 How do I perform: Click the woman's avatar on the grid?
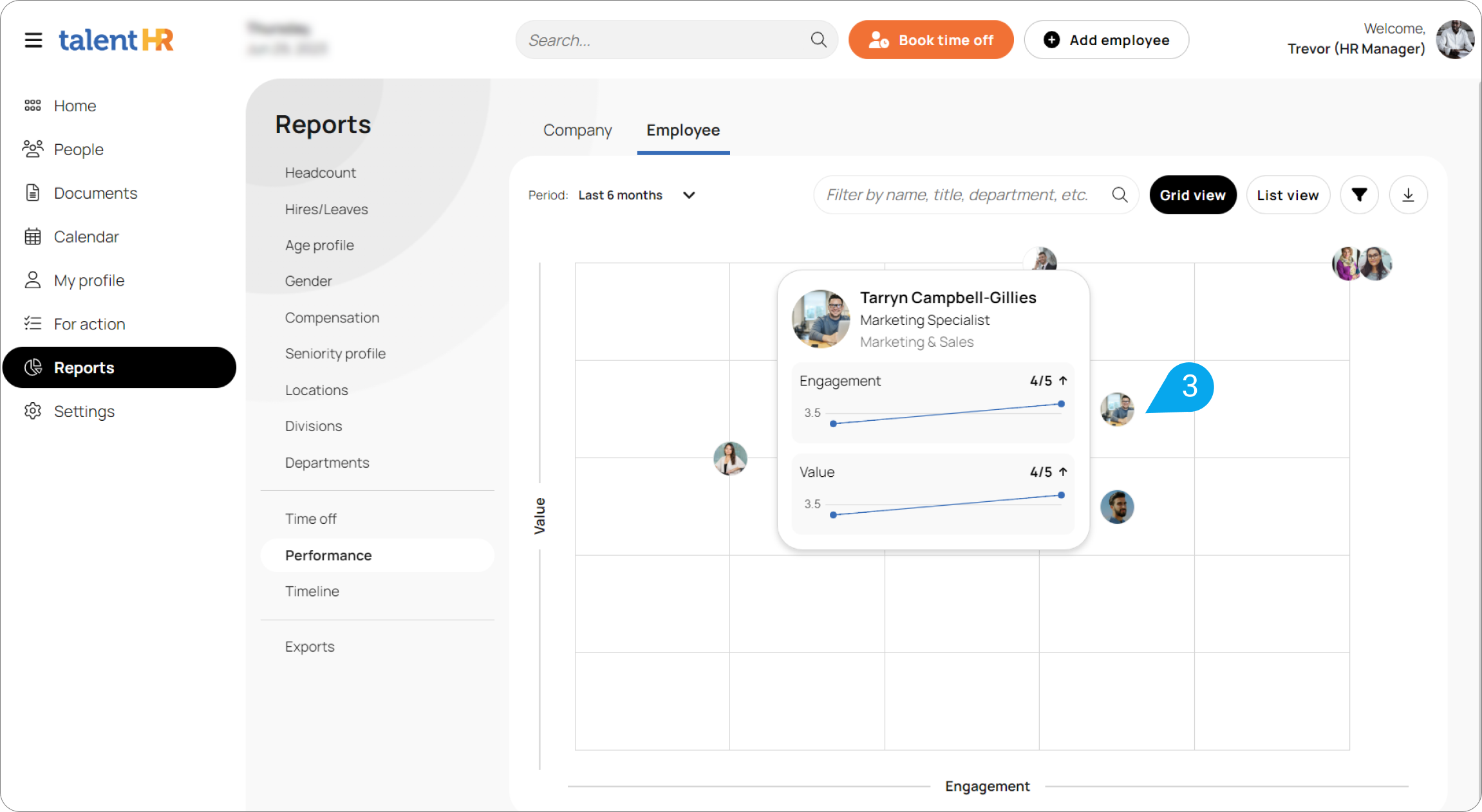coord(730,458)
